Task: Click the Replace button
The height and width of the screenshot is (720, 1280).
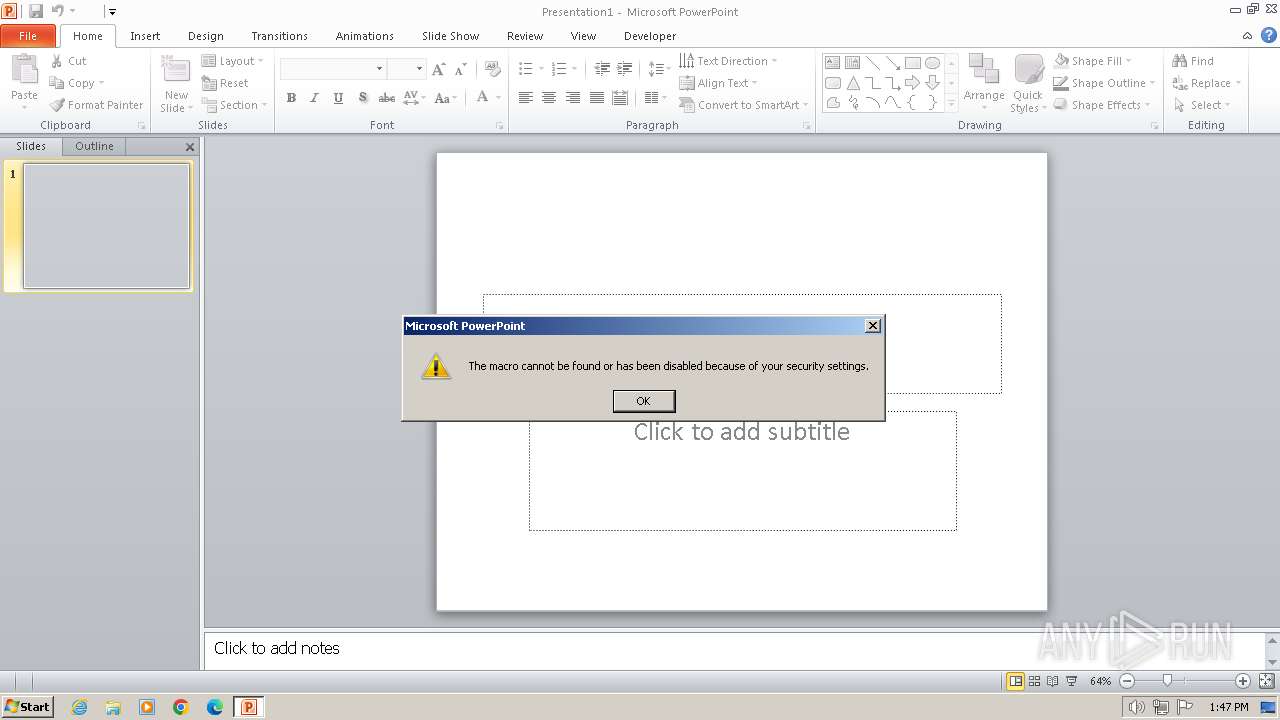Action: (1206, 83)
